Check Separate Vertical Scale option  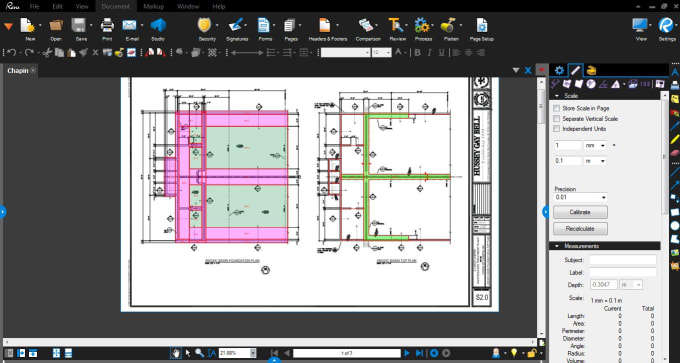coord(556,118)
